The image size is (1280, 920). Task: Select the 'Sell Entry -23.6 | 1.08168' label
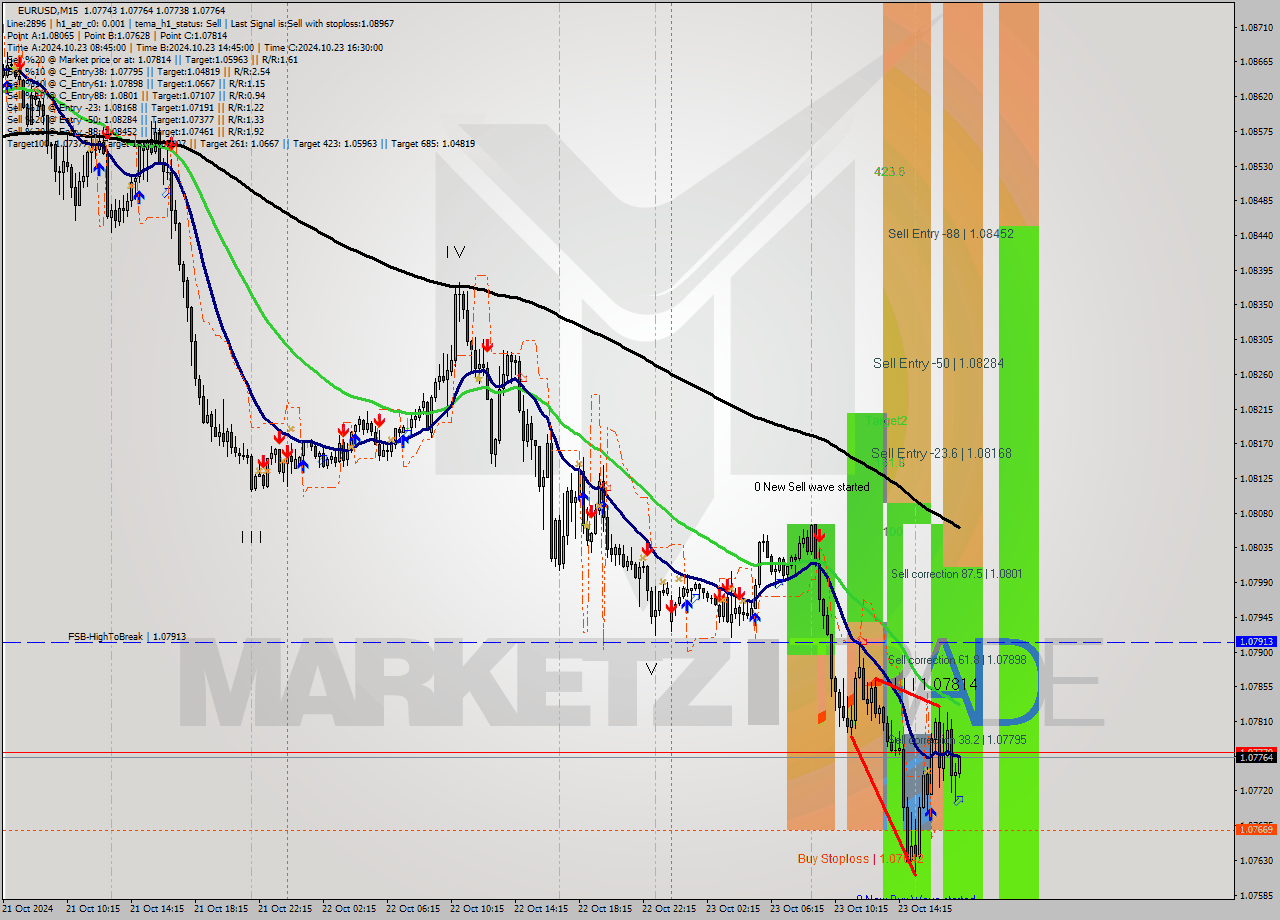coord(941,453)
